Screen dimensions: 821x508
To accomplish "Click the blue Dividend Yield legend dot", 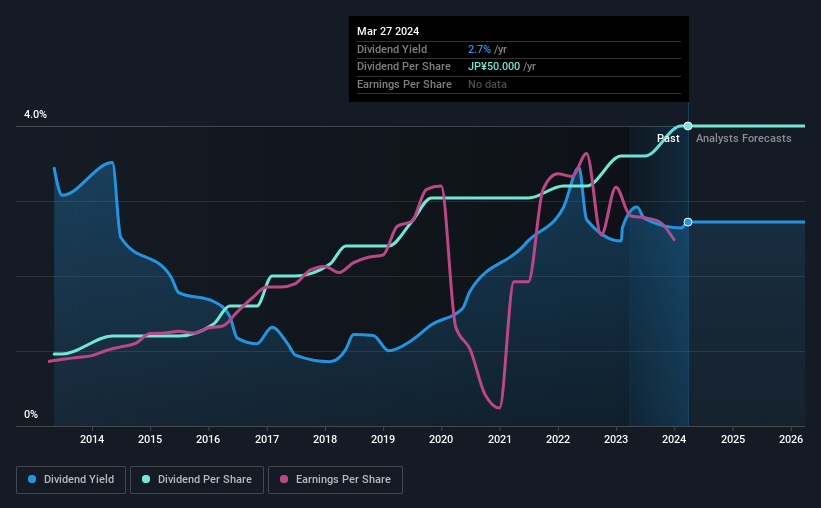I will (x=32, y=479).
